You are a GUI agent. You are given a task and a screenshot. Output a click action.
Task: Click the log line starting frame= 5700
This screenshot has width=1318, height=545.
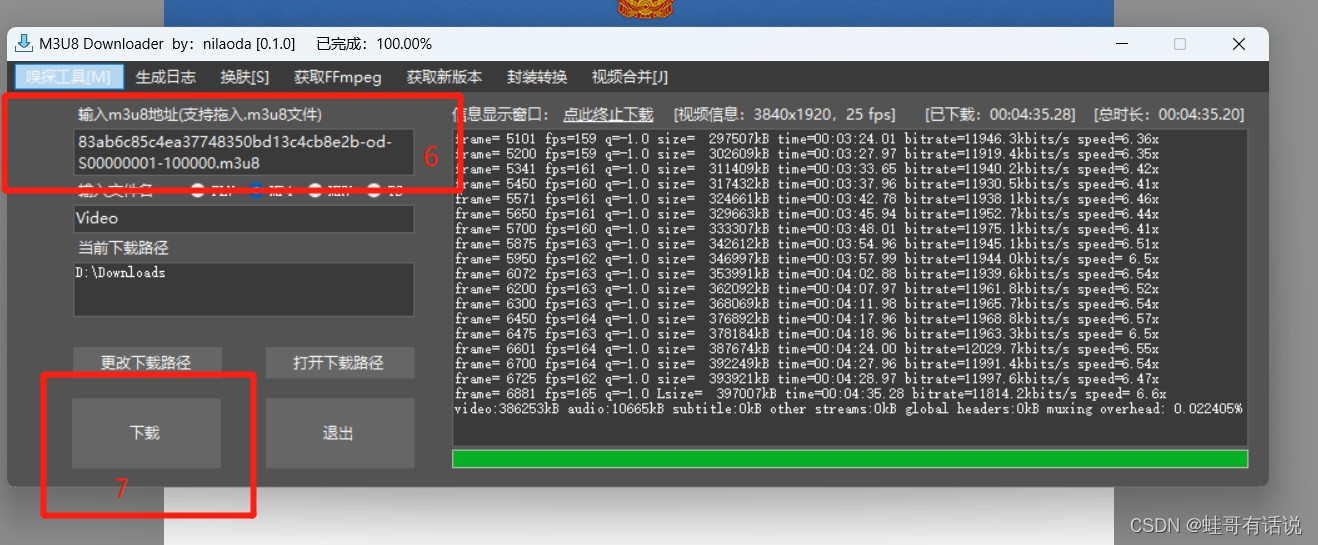point(807,229)
